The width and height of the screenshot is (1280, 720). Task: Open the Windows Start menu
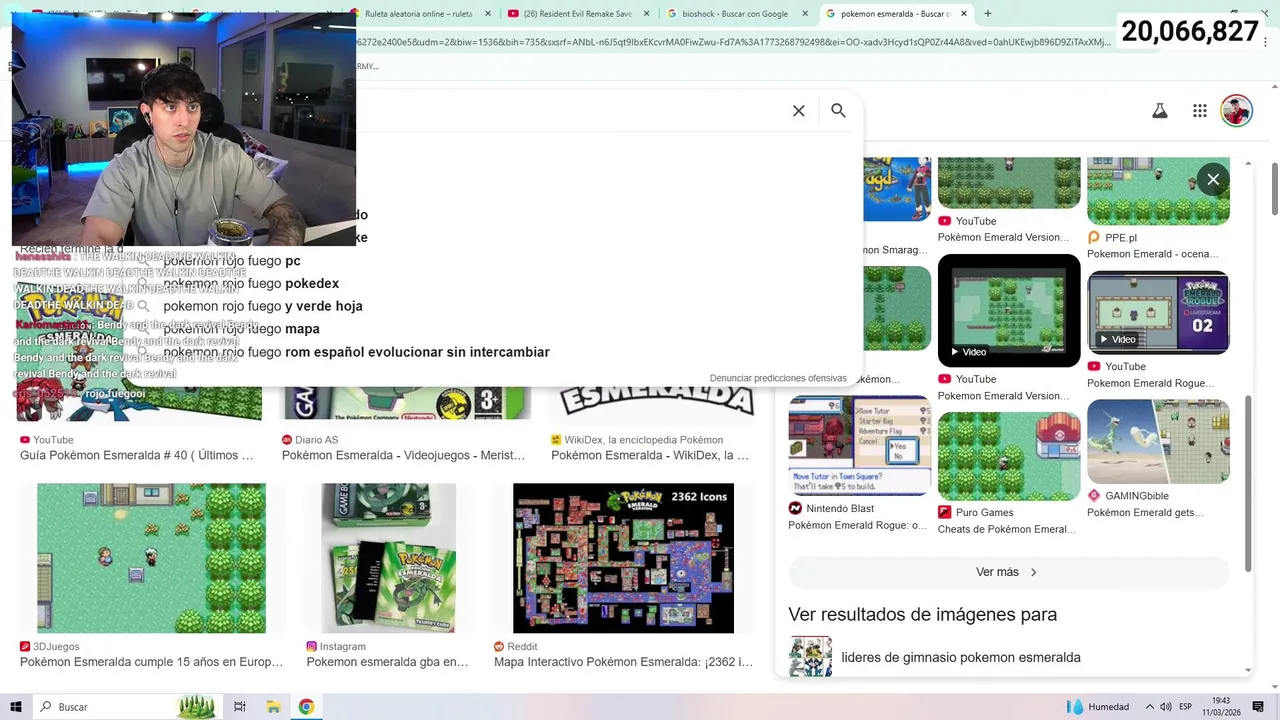[x=16, y=707]
